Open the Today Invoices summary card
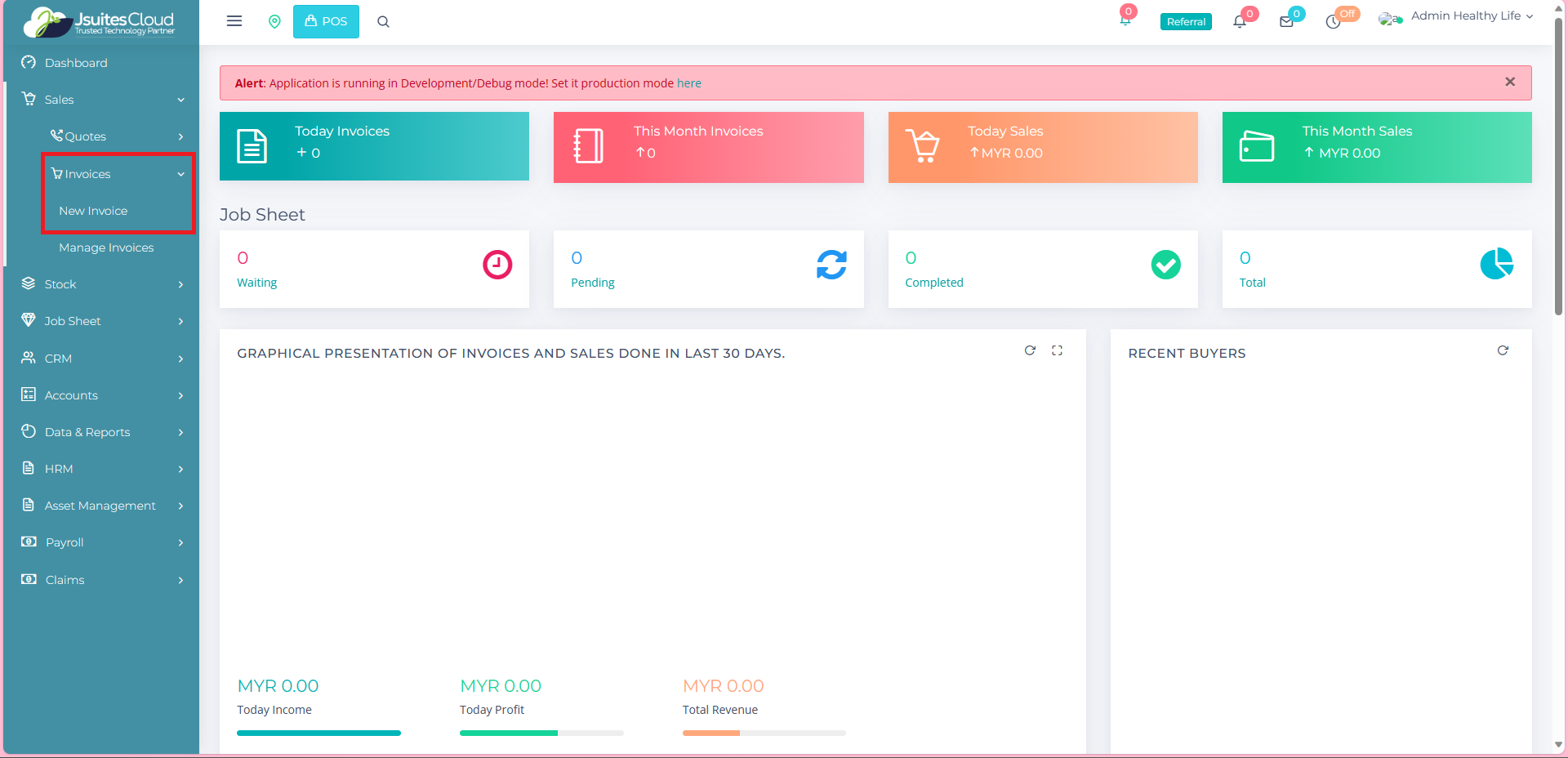The width and height of the screenshot is (1568, 758). tap(374, 146)
